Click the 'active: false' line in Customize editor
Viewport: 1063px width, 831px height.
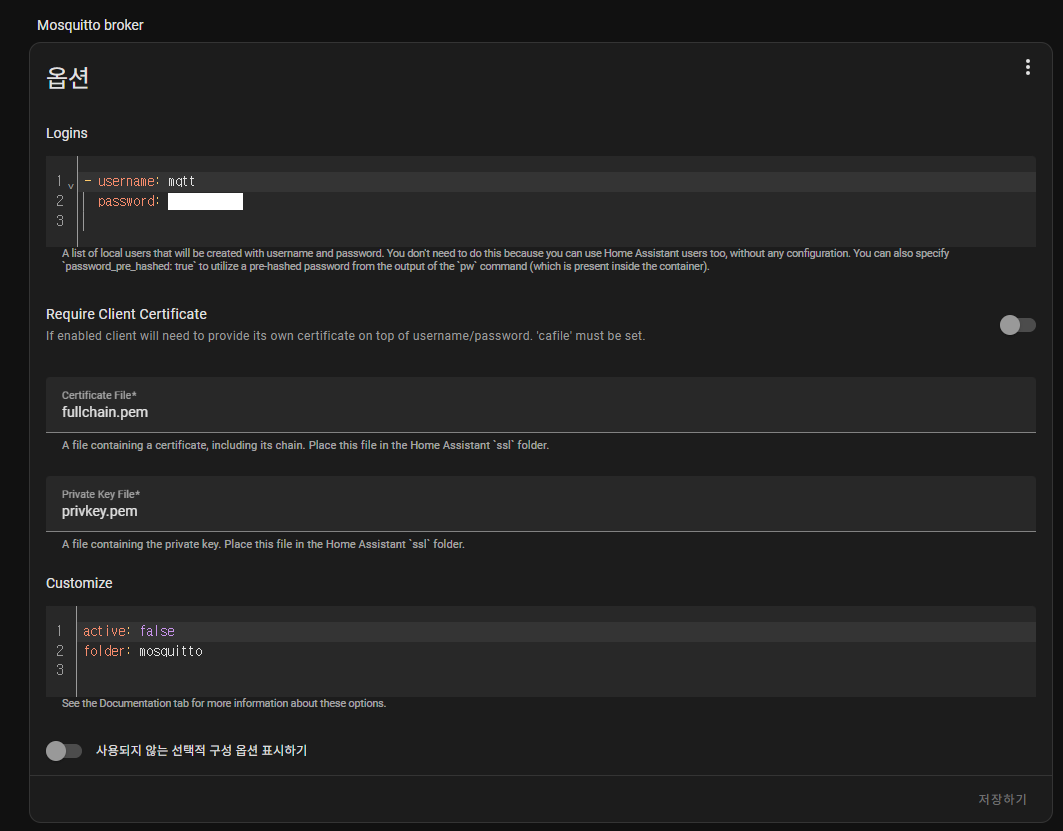(x=557, y=631)
